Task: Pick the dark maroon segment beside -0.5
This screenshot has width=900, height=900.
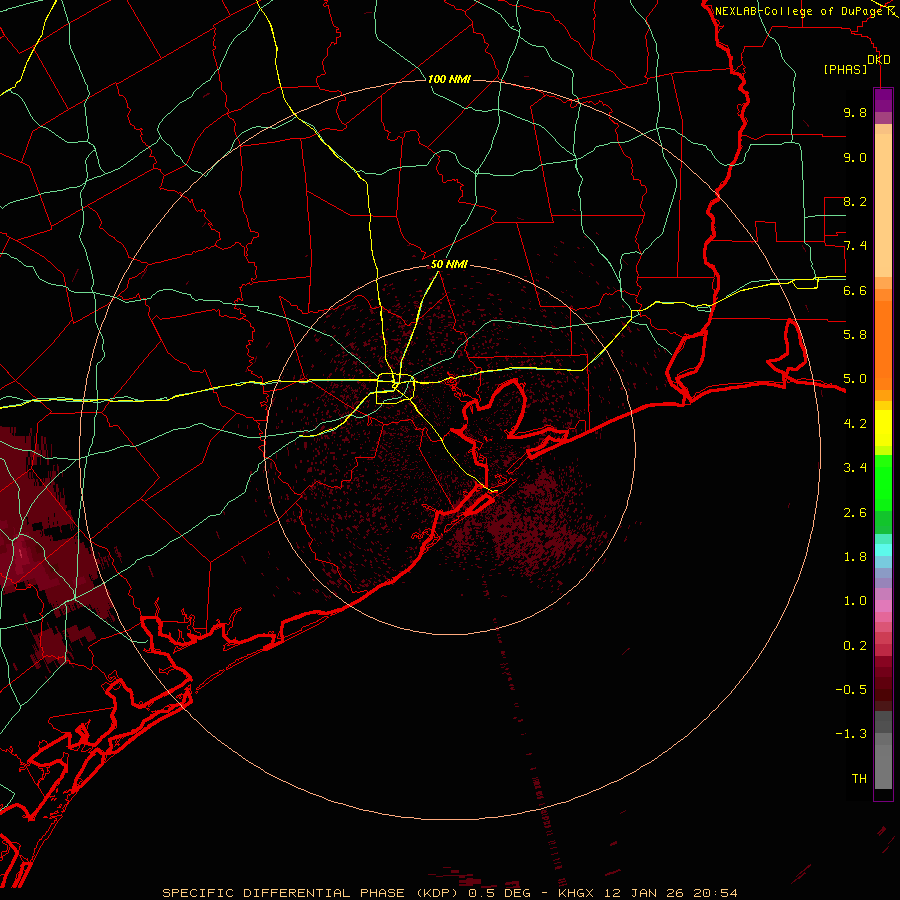Action: pyautogui.click(x=883, y=689)
